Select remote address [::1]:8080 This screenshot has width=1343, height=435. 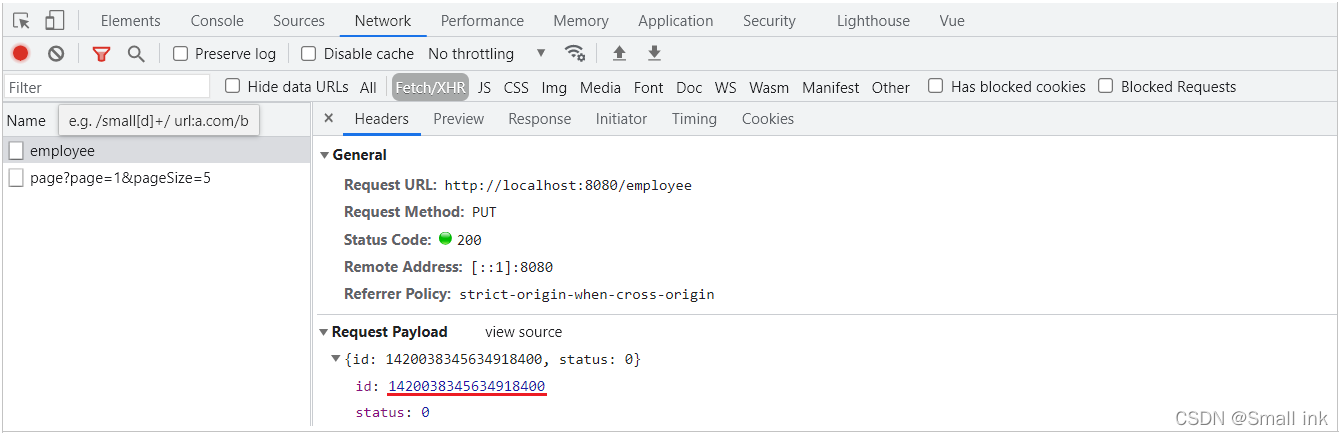(512, 267)
